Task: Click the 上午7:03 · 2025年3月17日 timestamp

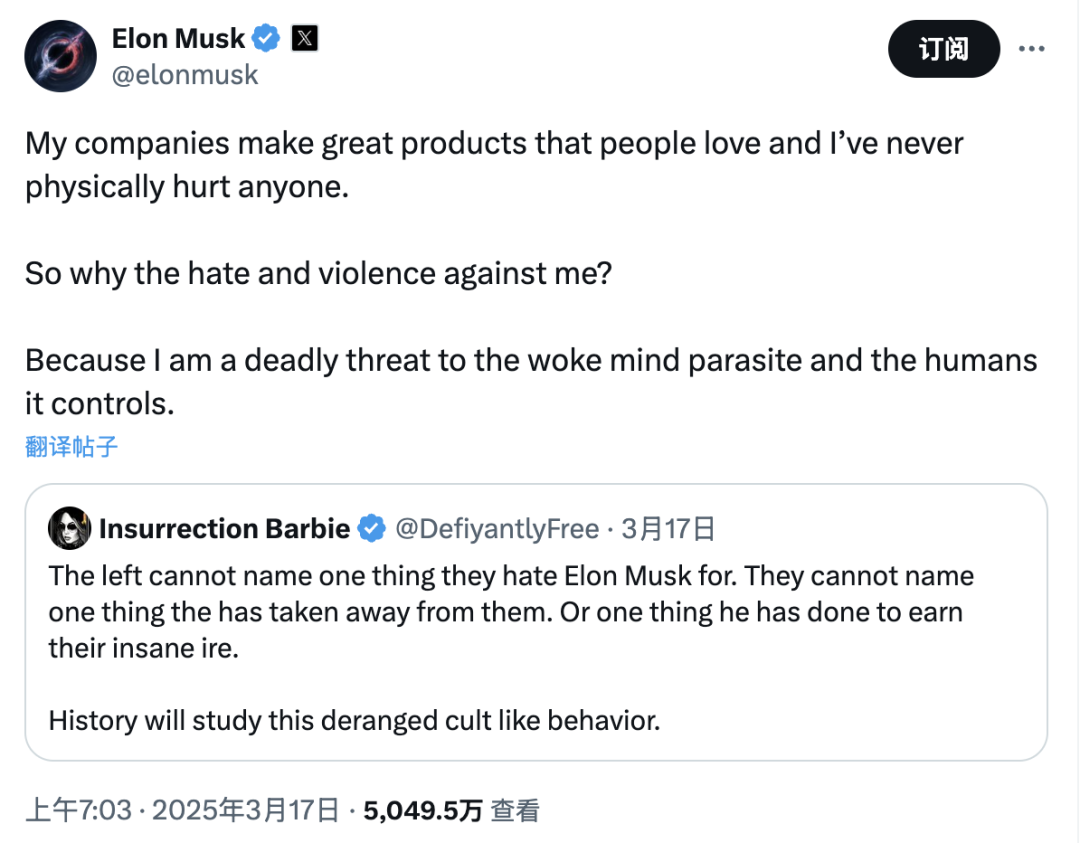Action: (183, 810)
